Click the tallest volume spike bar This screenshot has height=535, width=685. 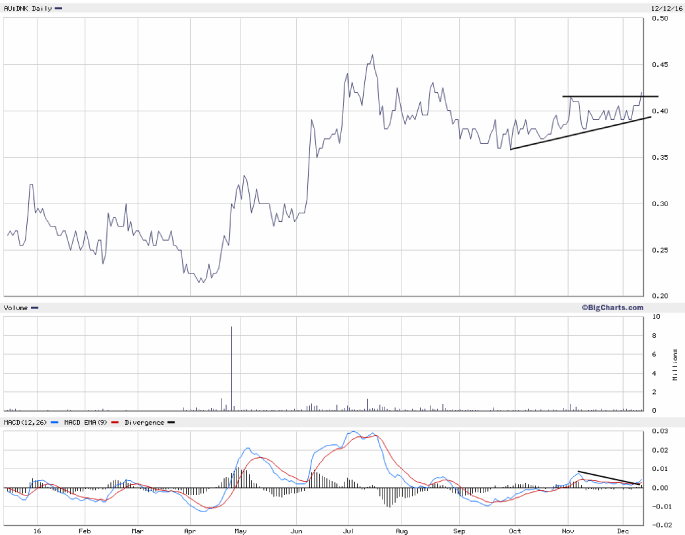pyautogui.click(x=232, y=368)
